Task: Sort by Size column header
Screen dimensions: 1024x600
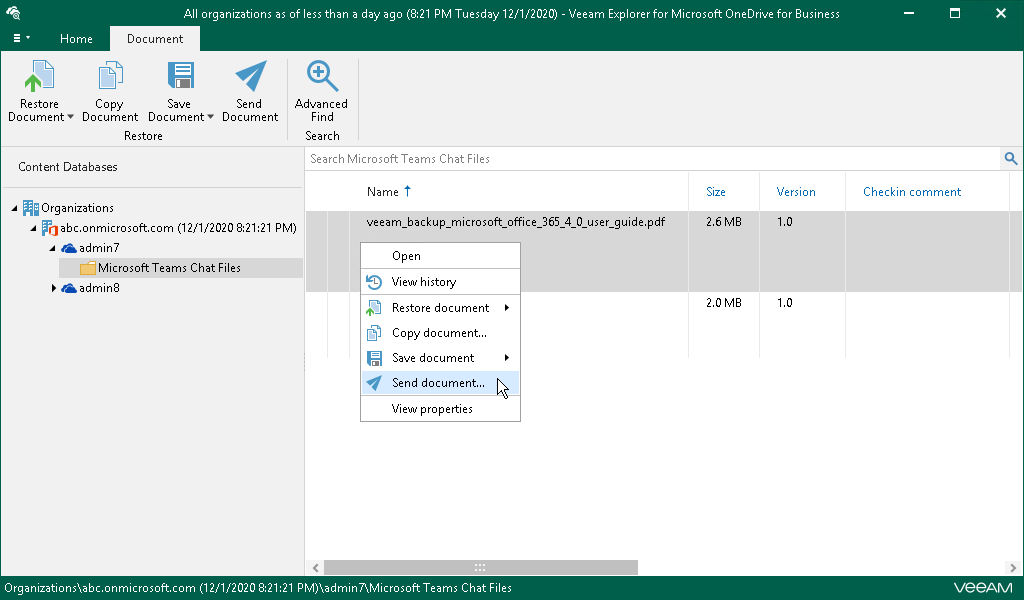Action: 716,191
